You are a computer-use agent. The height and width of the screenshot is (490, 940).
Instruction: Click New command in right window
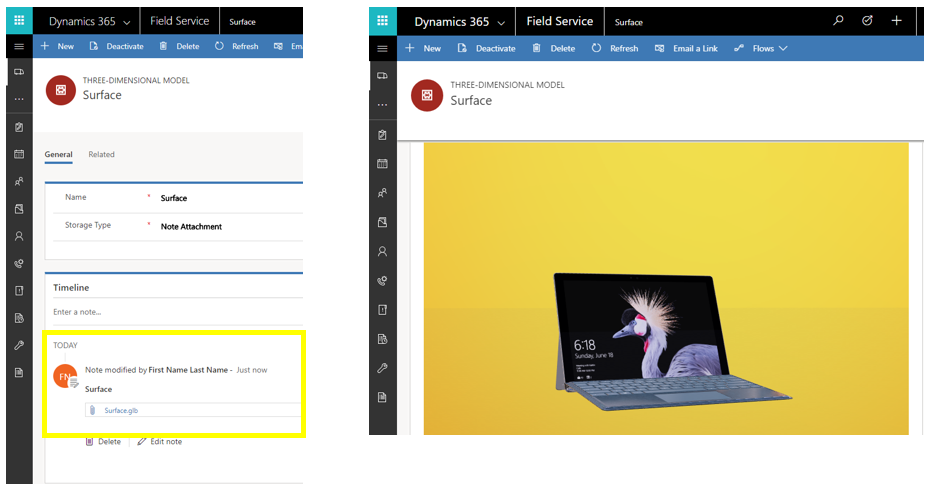click(423, 49)
